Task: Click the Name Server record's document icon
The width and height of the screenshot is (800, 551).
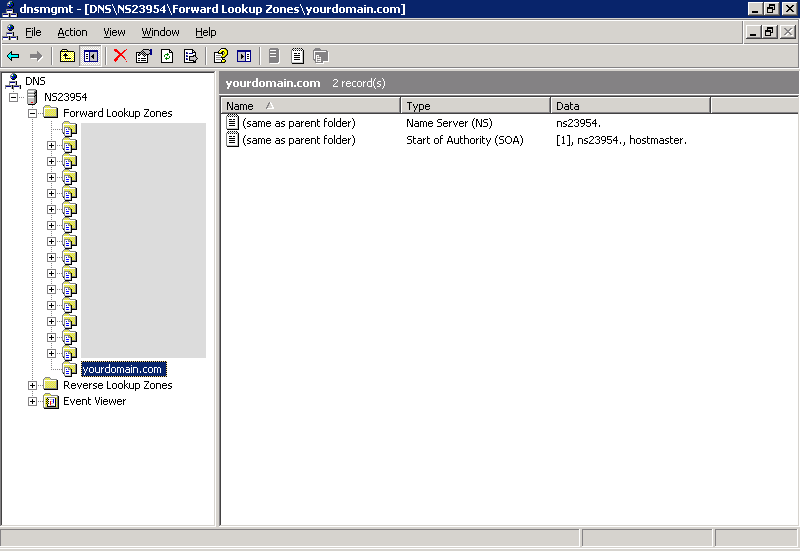Action: pos(232,122)
